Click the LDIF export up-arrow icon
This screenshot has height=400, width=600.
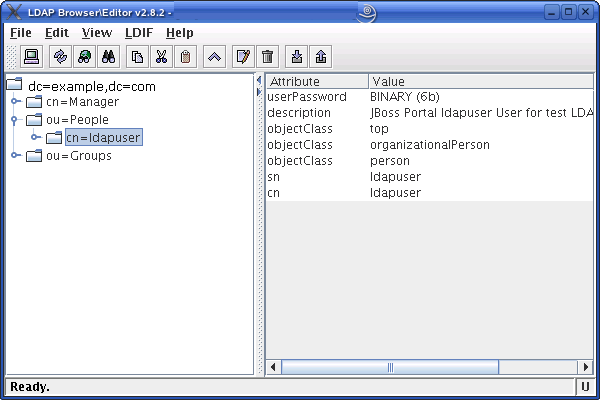[x=321, y=57]
